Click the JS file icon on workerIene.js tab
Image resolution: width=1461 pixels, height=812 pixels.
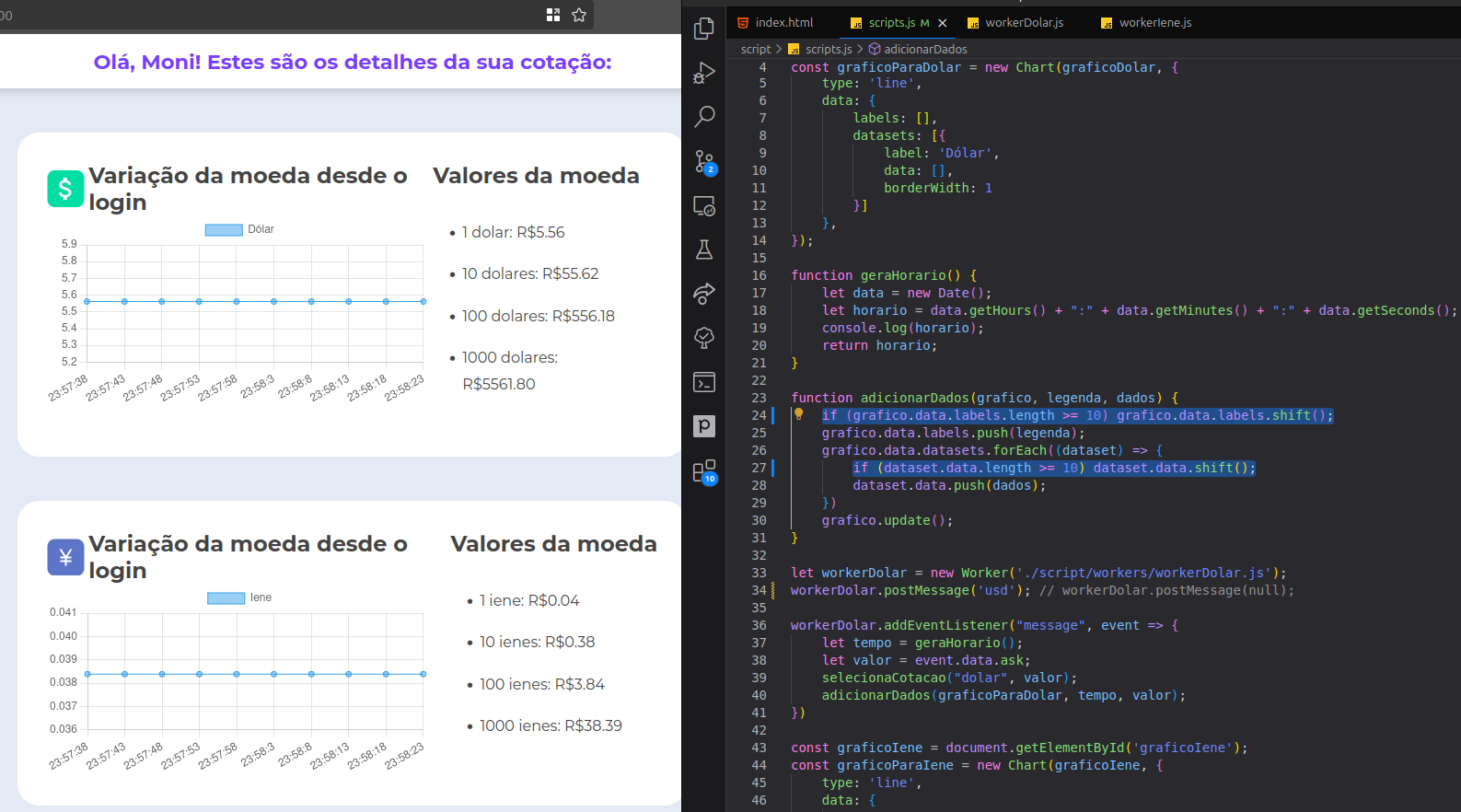click(x=1107, y=23)
